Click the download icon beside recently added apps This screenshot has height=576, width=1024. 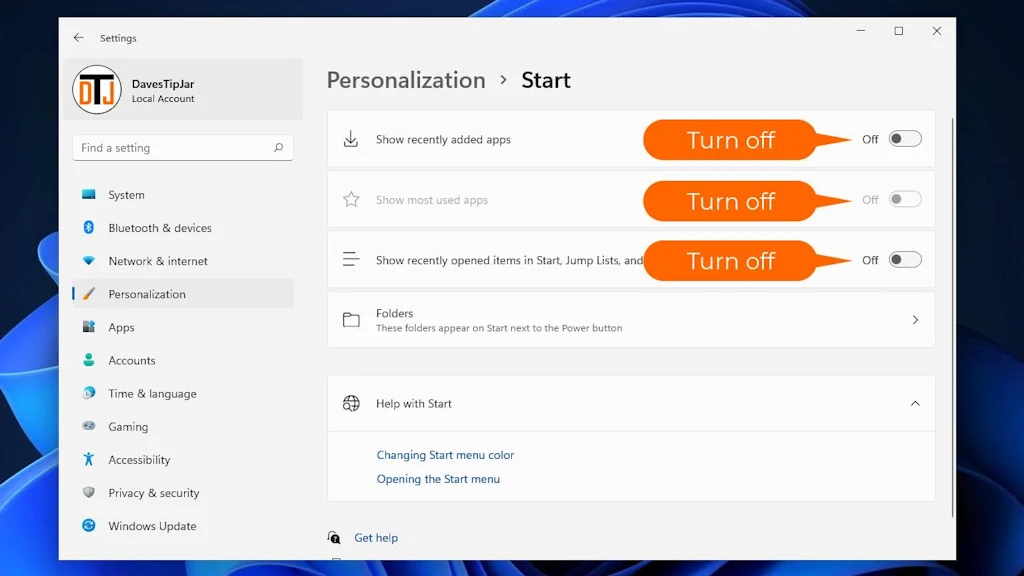[351, 139]
